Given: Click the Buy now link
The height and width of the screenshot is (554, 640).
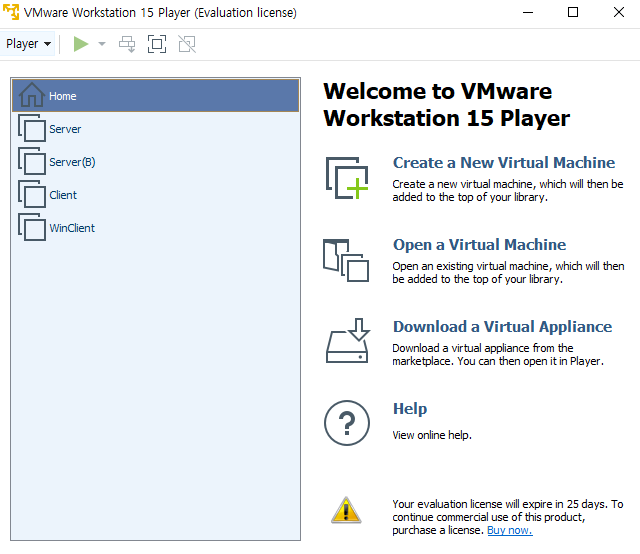Looking at the screenshot, I should [510, 530].
